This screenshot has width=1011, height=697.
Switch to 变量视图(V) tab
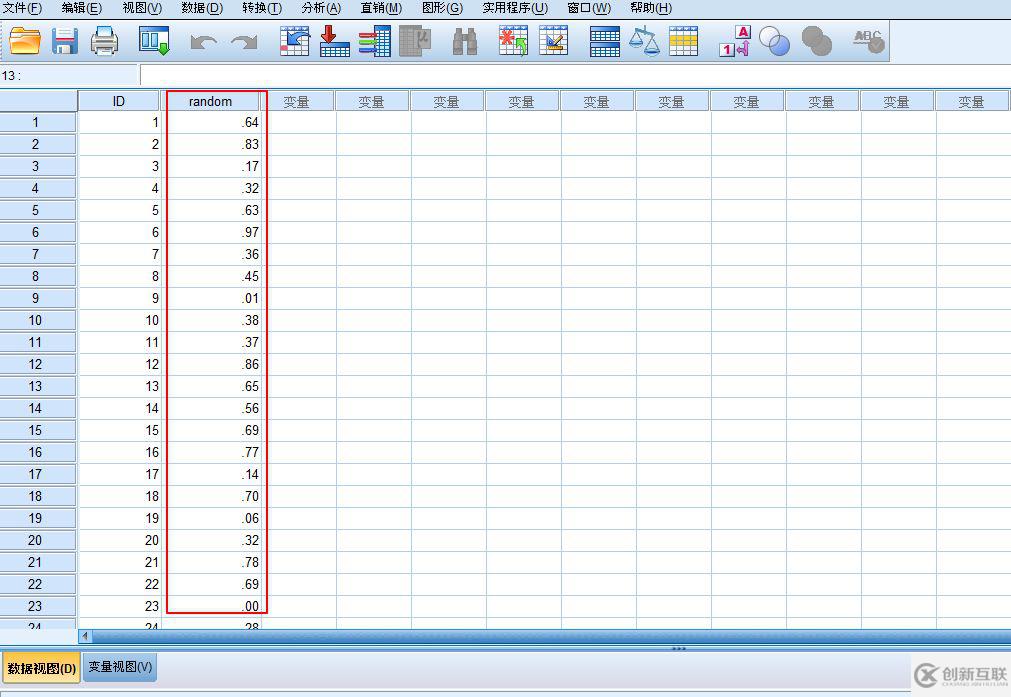(120, 667)
